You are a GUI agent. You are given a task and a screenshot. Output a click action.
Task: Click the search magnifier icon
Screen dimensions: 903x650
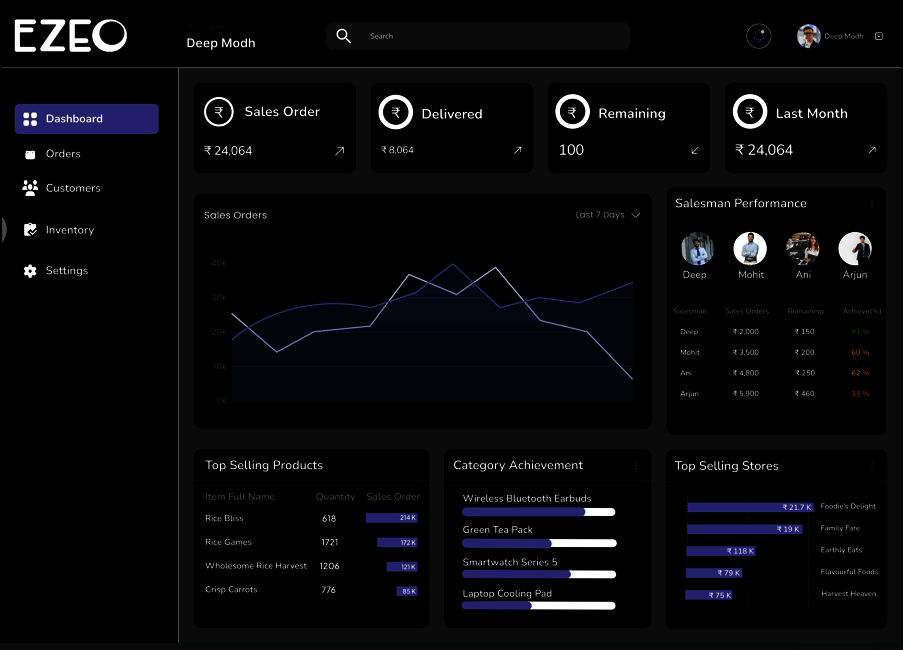point(343,35)
